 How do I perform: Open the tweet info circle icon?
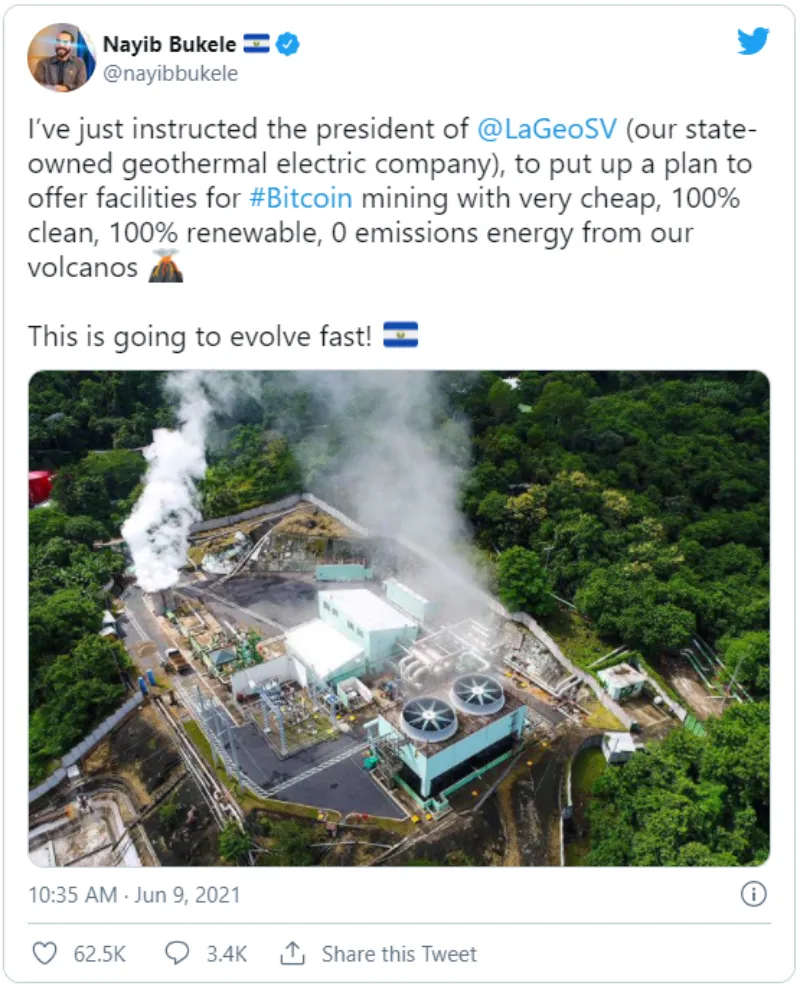point(754,893)
